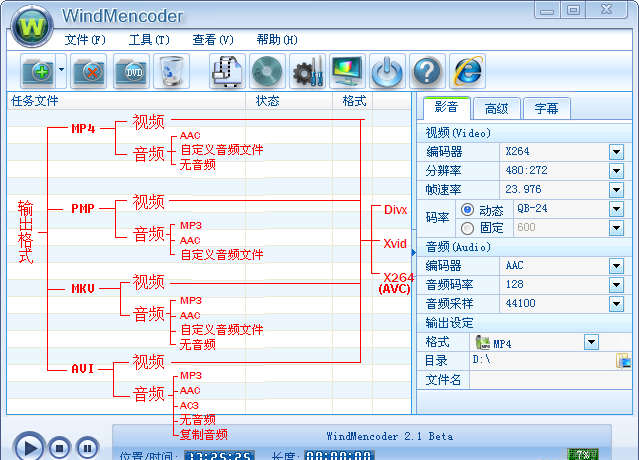
Task: Open the 查看(V) menu
Action: pyautogui.click(x=213, y=40)
